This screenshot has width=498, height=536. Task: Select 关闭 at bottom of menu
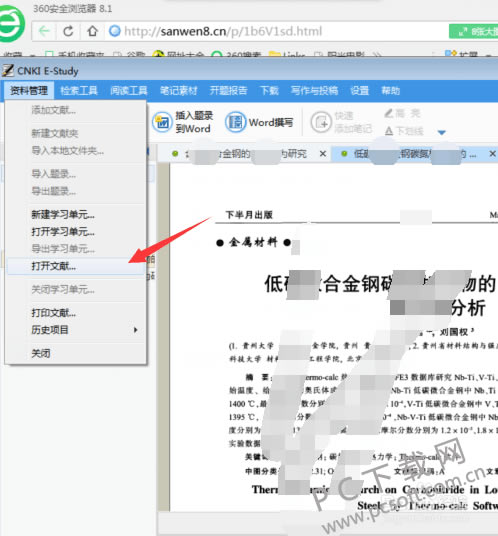[41, 353]
